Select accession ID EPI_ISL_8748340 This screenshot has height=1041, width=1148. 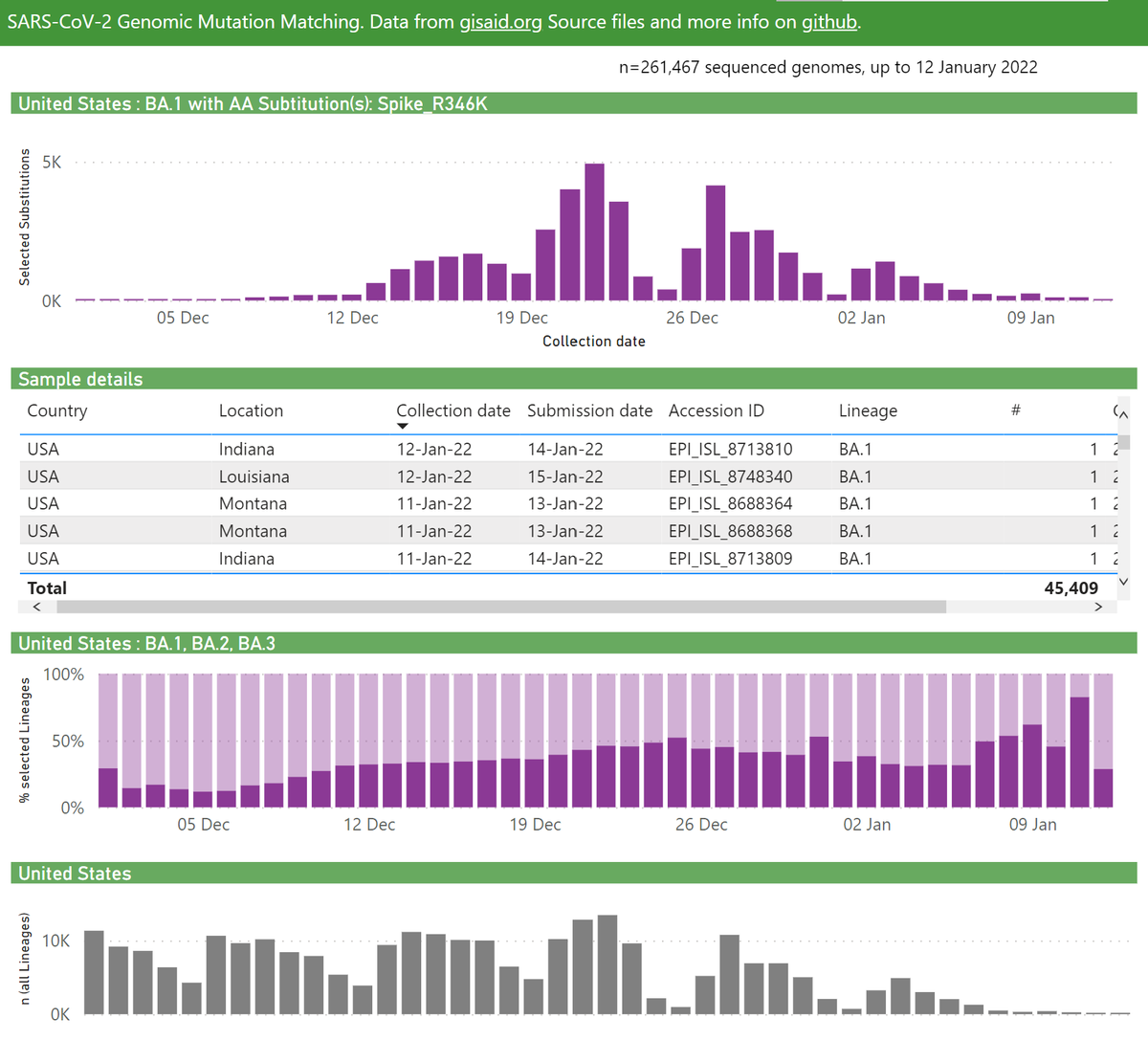[x=730, y=476]
